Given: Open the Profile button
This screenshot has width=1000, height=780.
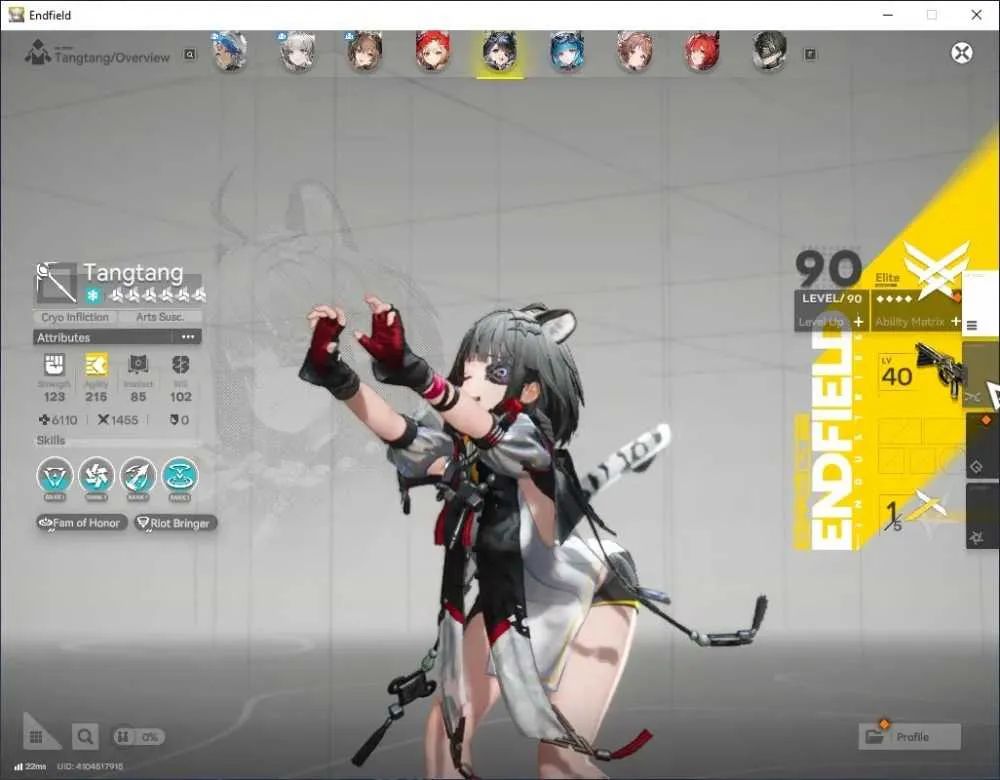Looking at the screenshot, I should [909, 737].
